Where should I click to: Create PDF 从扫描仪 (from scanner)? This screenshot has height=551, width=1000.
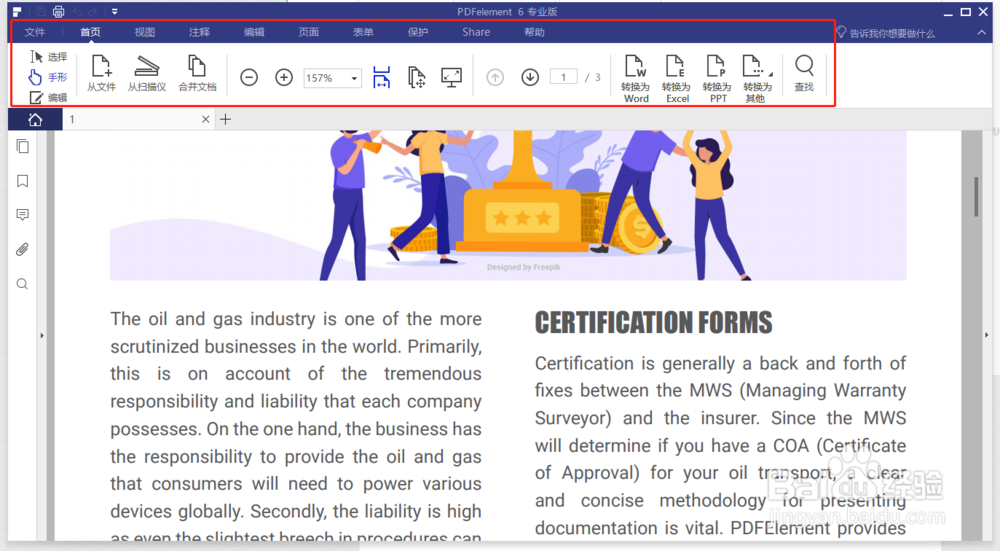point(147,73)
